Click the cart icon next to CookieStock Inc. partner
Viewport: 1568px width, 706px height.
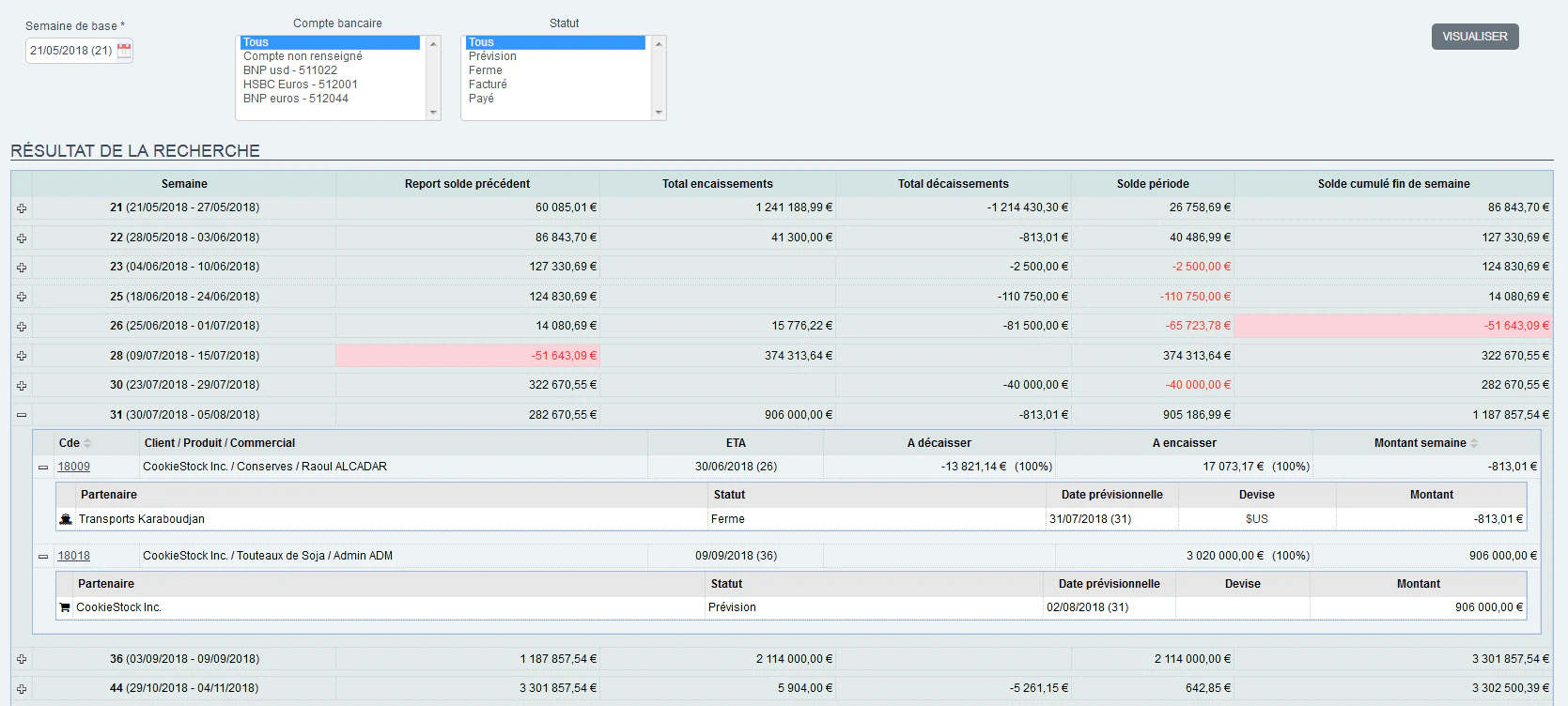pos(65,607)
